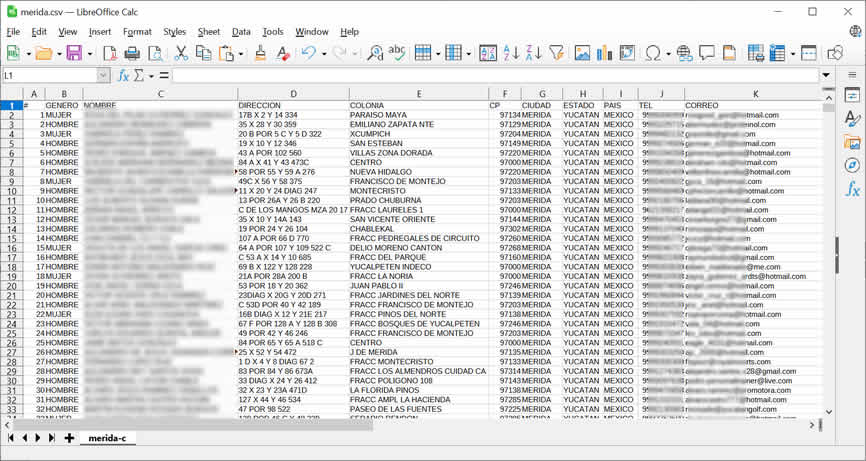Click the Sort dialog icon
866x461 pixels.
tap(488, 53)
